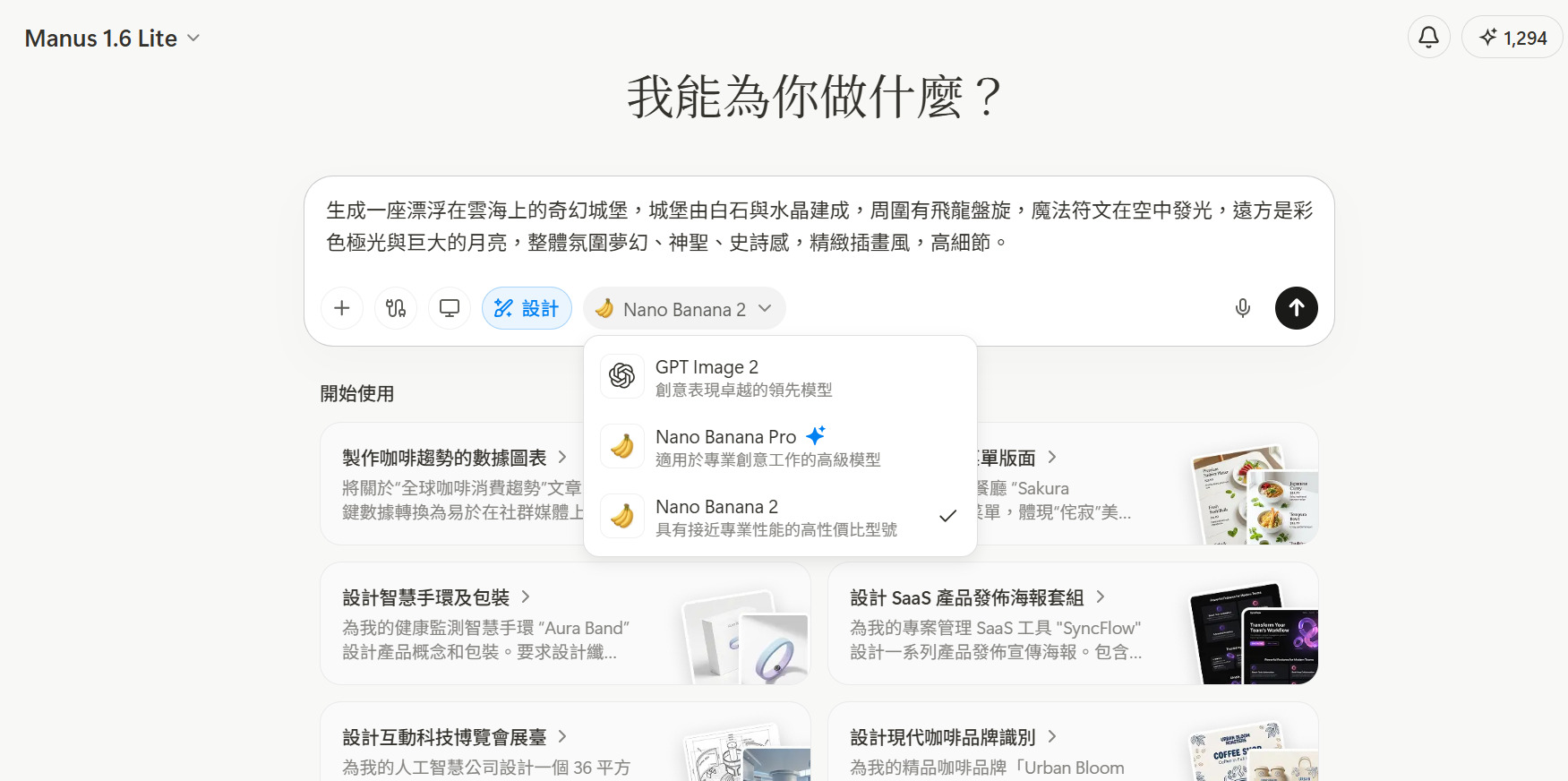Image resolution: width=1568 pixels, height=781 pixels.
Task: Open the connectors tool icon
Action: (396, 308)
